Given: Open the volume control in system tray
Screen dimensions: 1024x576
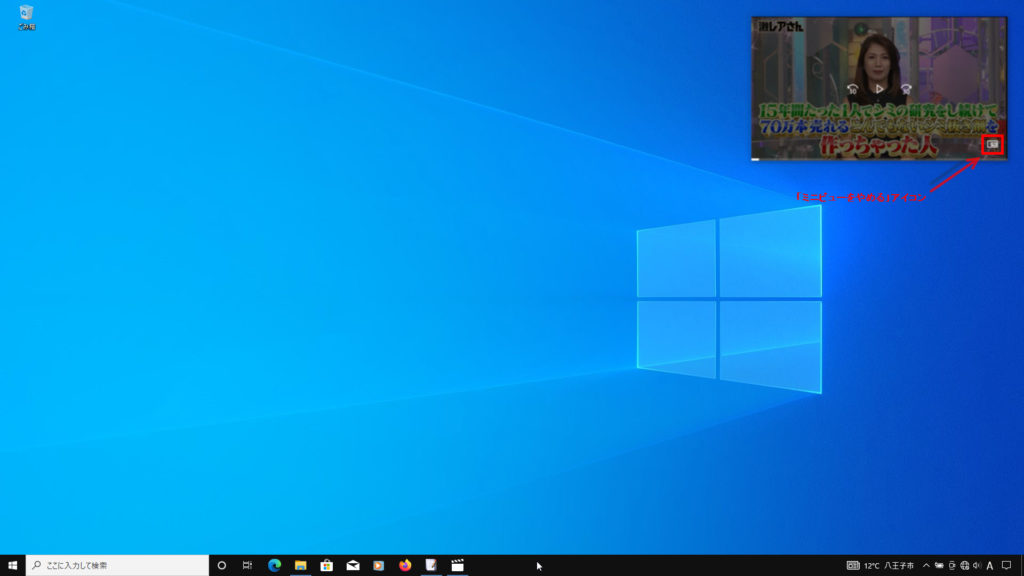Looking at the screenshot, I should [x=976, y=565].
